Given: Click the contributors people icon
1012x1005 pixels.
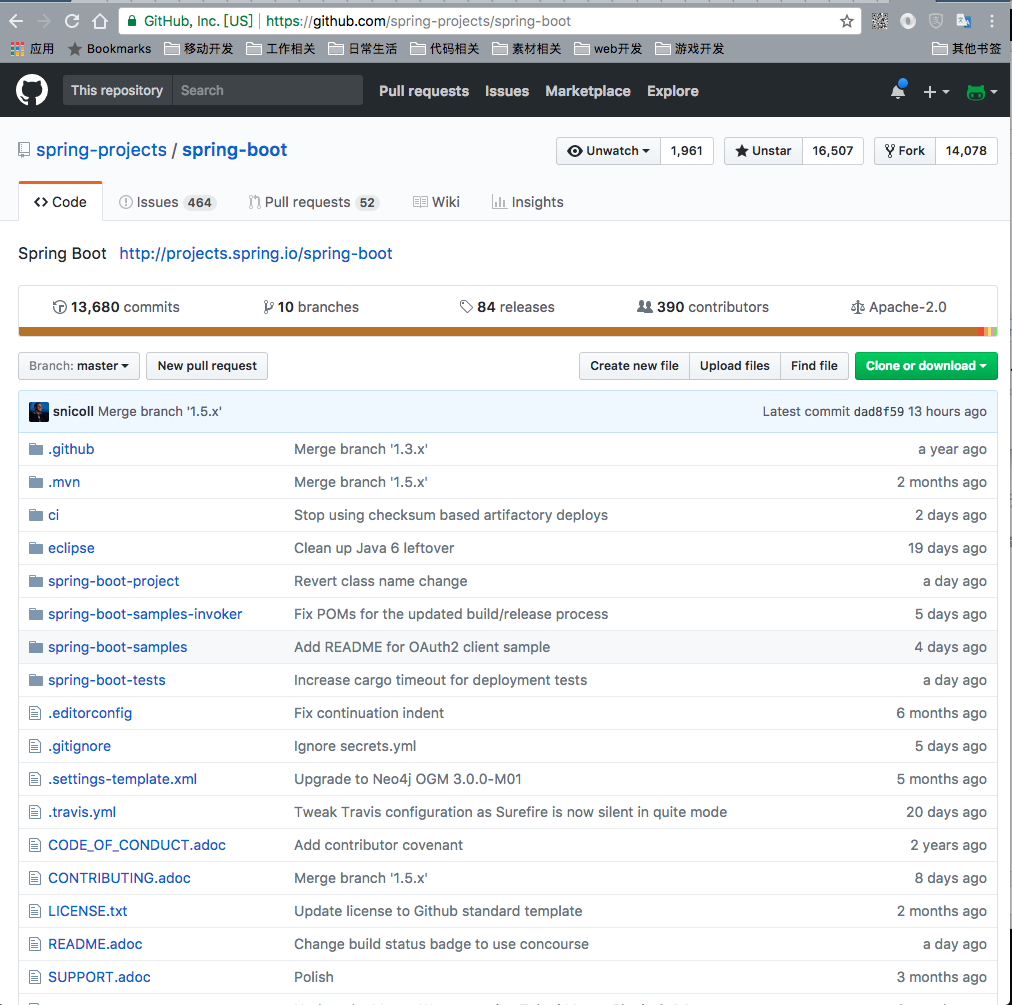Looking at the screenshot, I should (x=645, y=307).
